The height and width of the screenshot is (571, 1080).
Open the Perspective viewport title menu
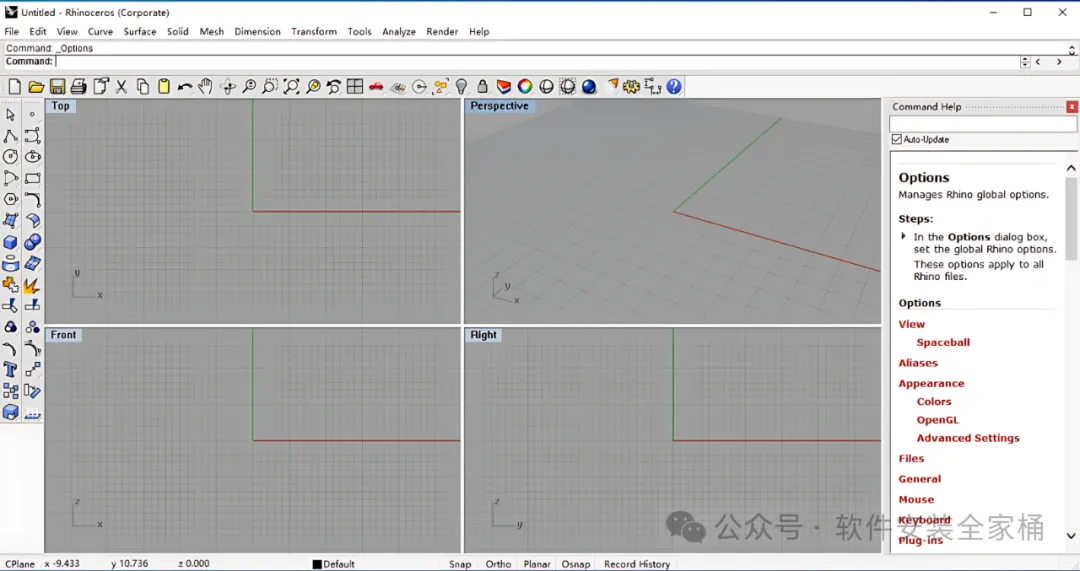tap(499, 106)
